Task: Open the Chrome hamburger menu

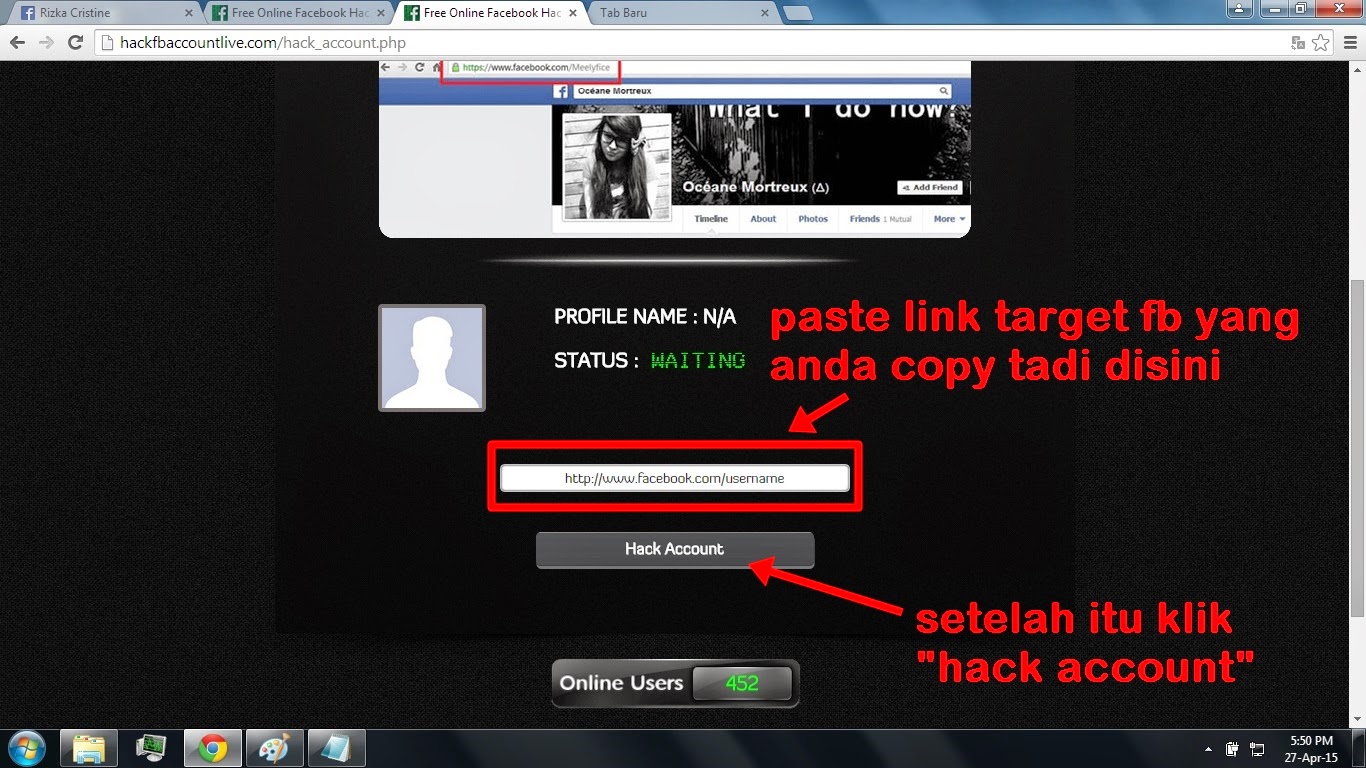Action: [1349, 43]
